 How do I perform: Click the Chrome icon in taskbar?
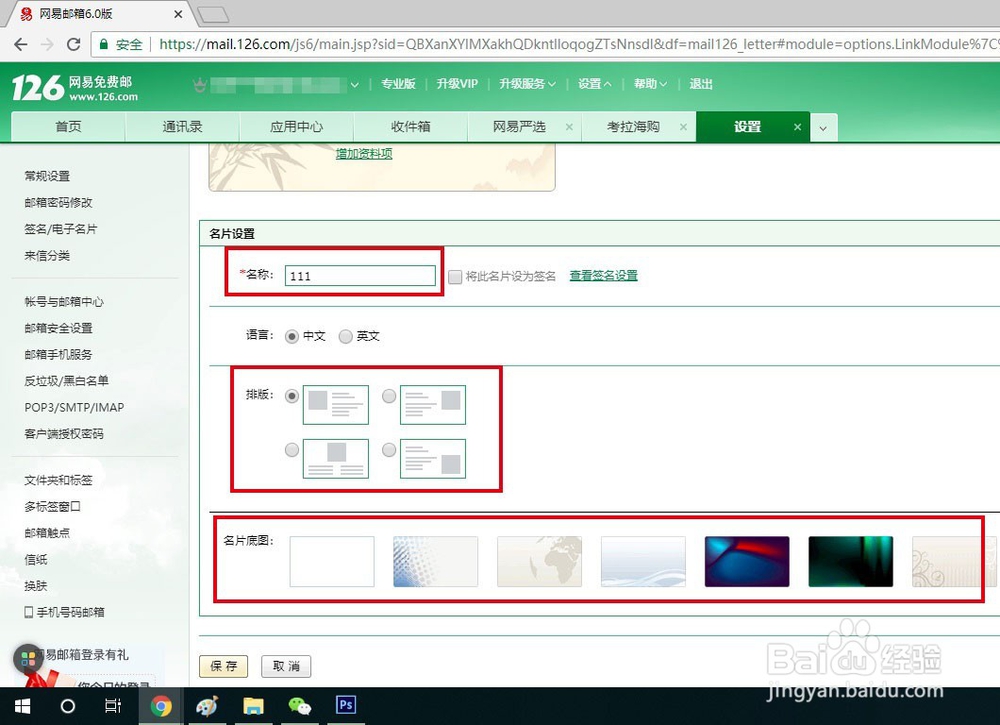[161, 706]
